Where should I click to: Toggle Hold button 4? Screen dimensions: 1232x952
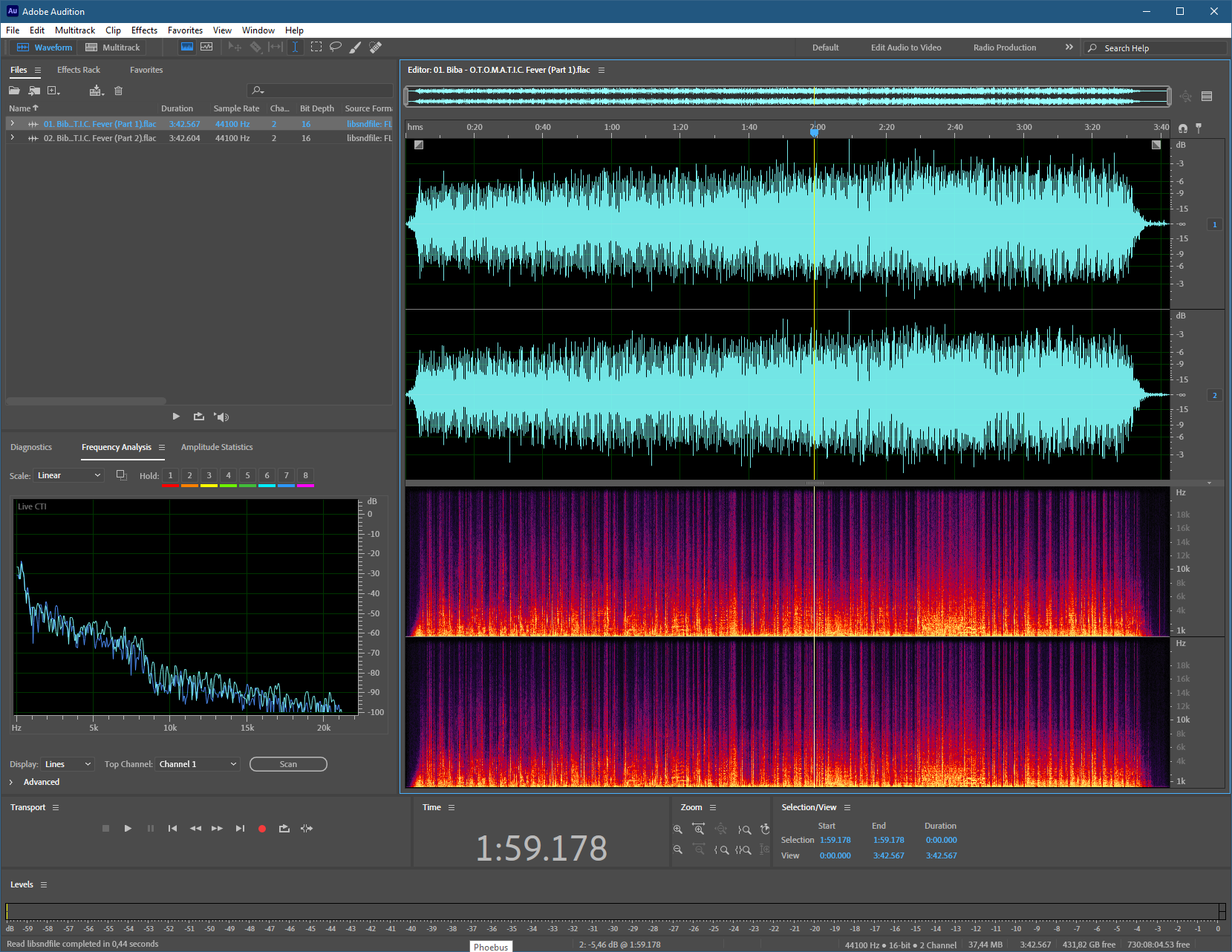[228, 475]
